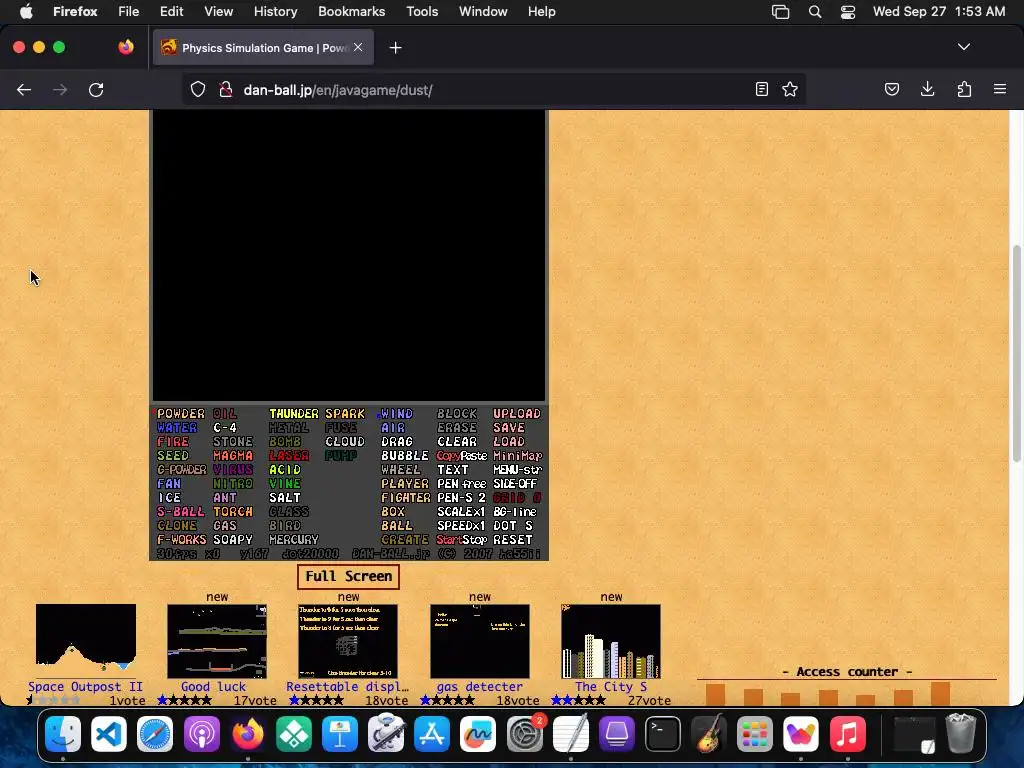The height and width of the screenshot is (768, 1024).
Task: Open The City S thumbnail
Action: point(611,641)
